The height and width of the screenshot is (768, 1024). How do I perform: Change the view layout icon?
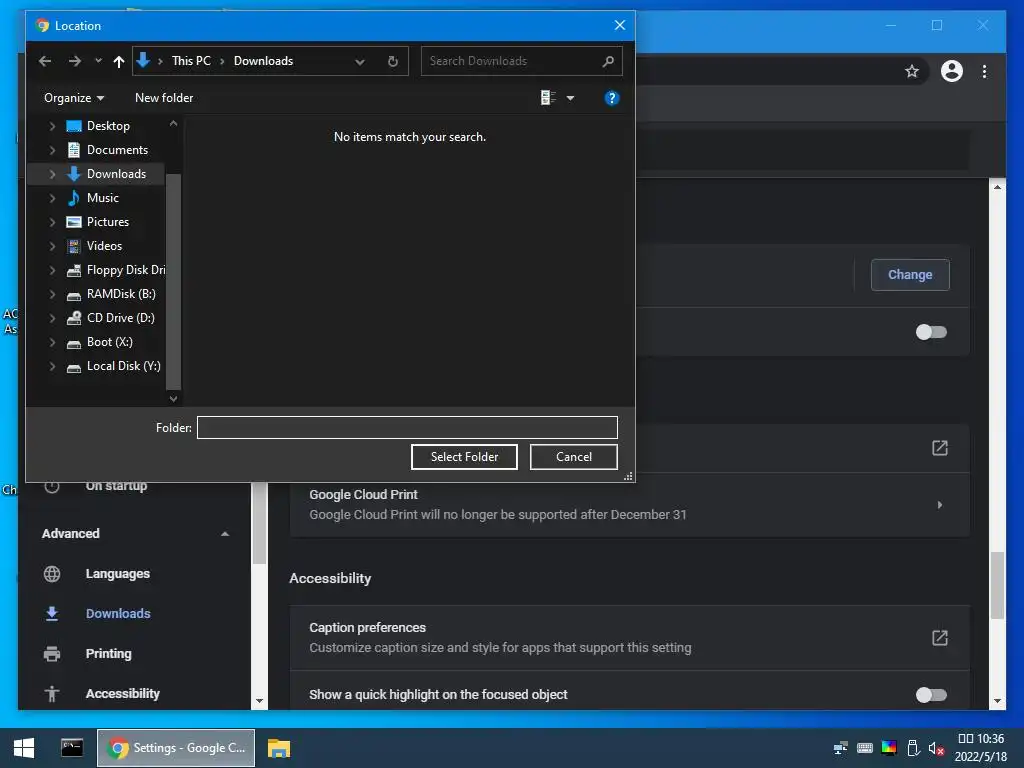coord(548,98)
